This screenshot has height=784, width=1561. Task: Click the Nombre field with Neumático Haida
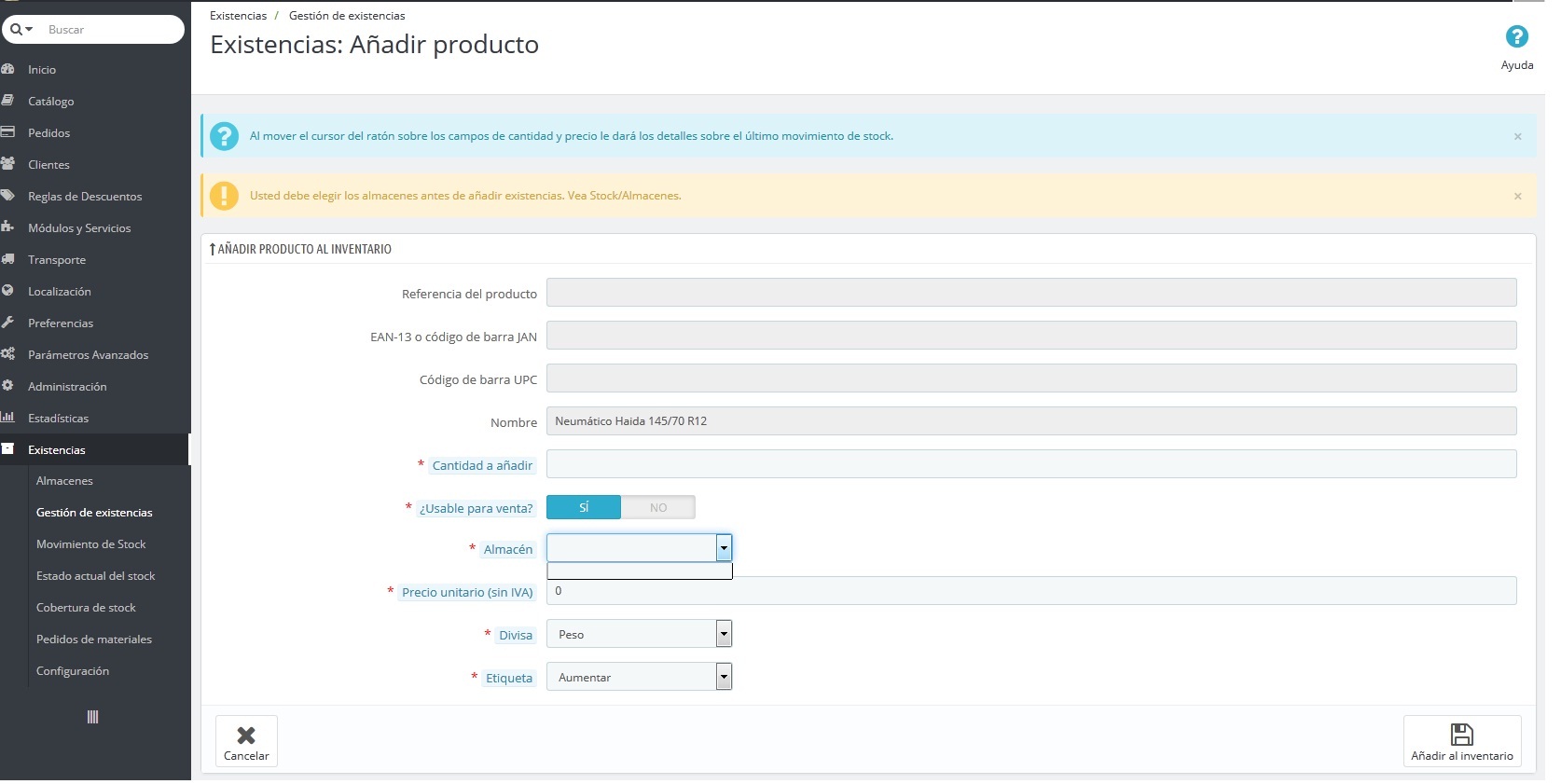pos(1031,421)
